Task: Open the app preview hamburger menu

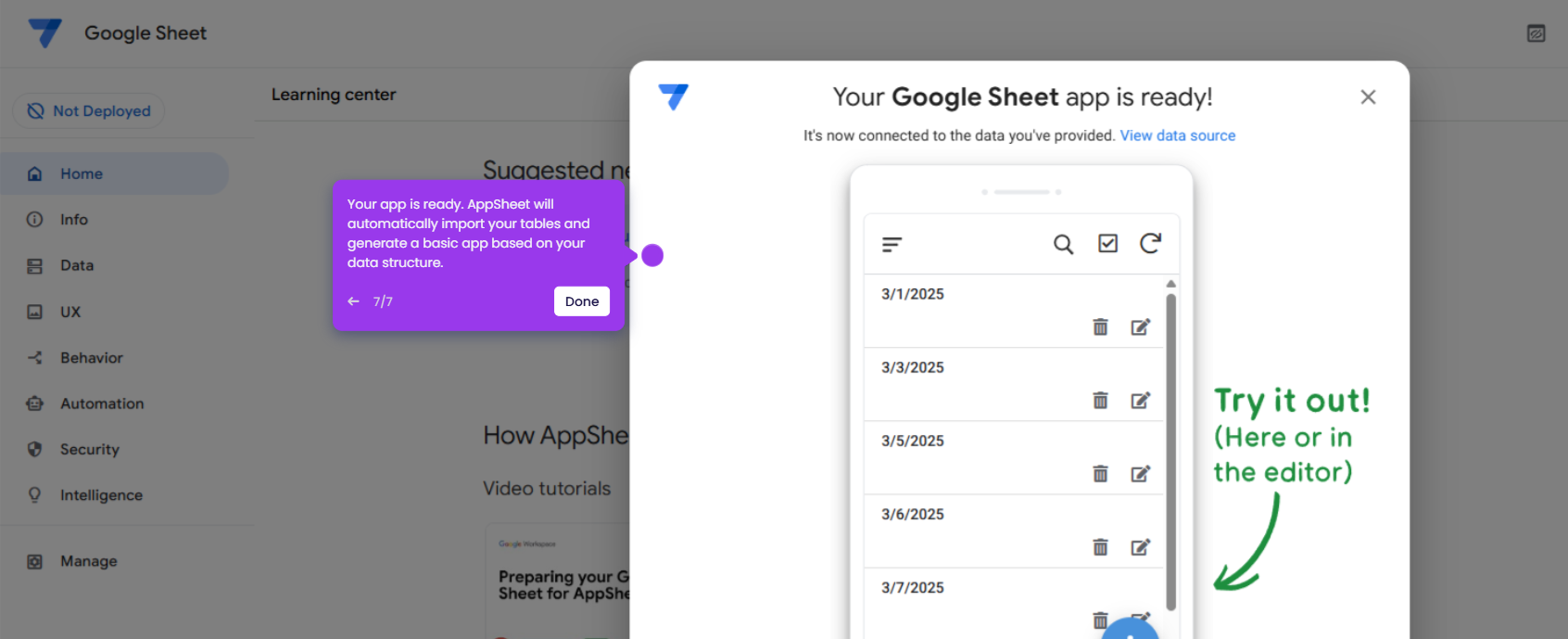Action: pyautogui.click(x=891, y=244)
